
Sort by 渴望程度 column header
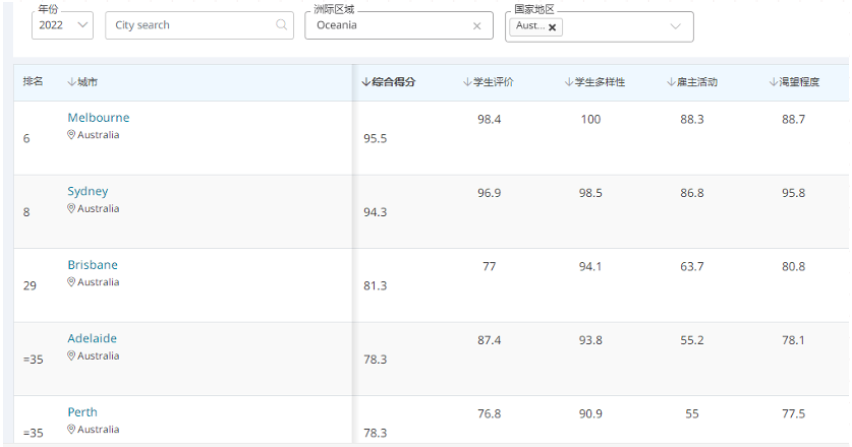(794, 82)
